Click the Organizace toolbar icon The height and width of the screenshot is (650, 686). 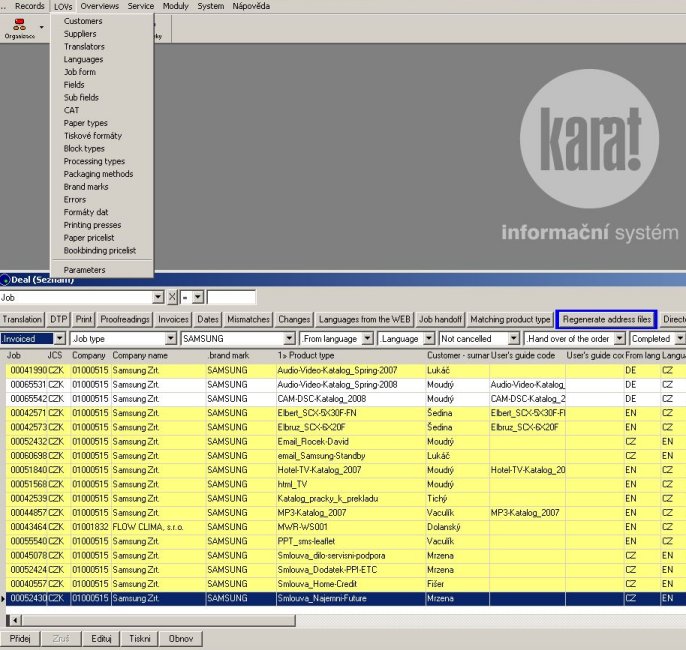19,28
